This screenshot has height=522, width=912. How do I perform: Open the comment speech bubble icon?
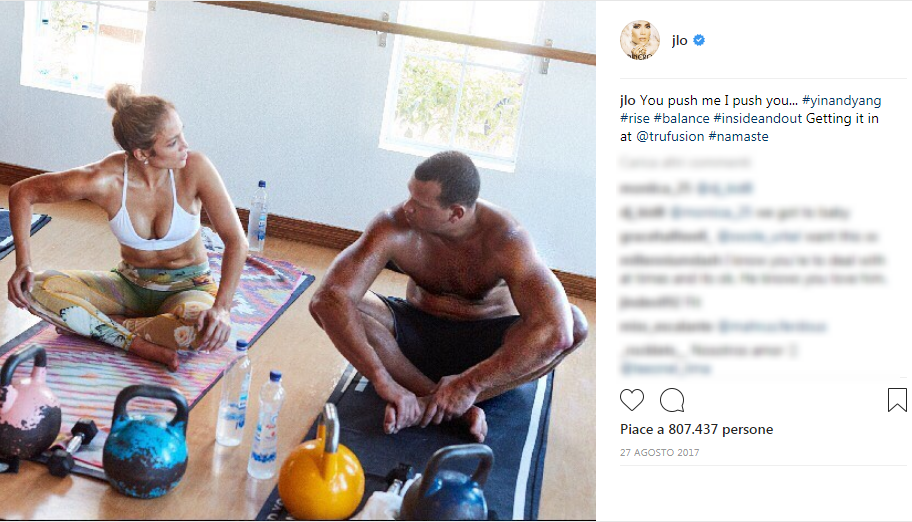[x=672, y=400]
